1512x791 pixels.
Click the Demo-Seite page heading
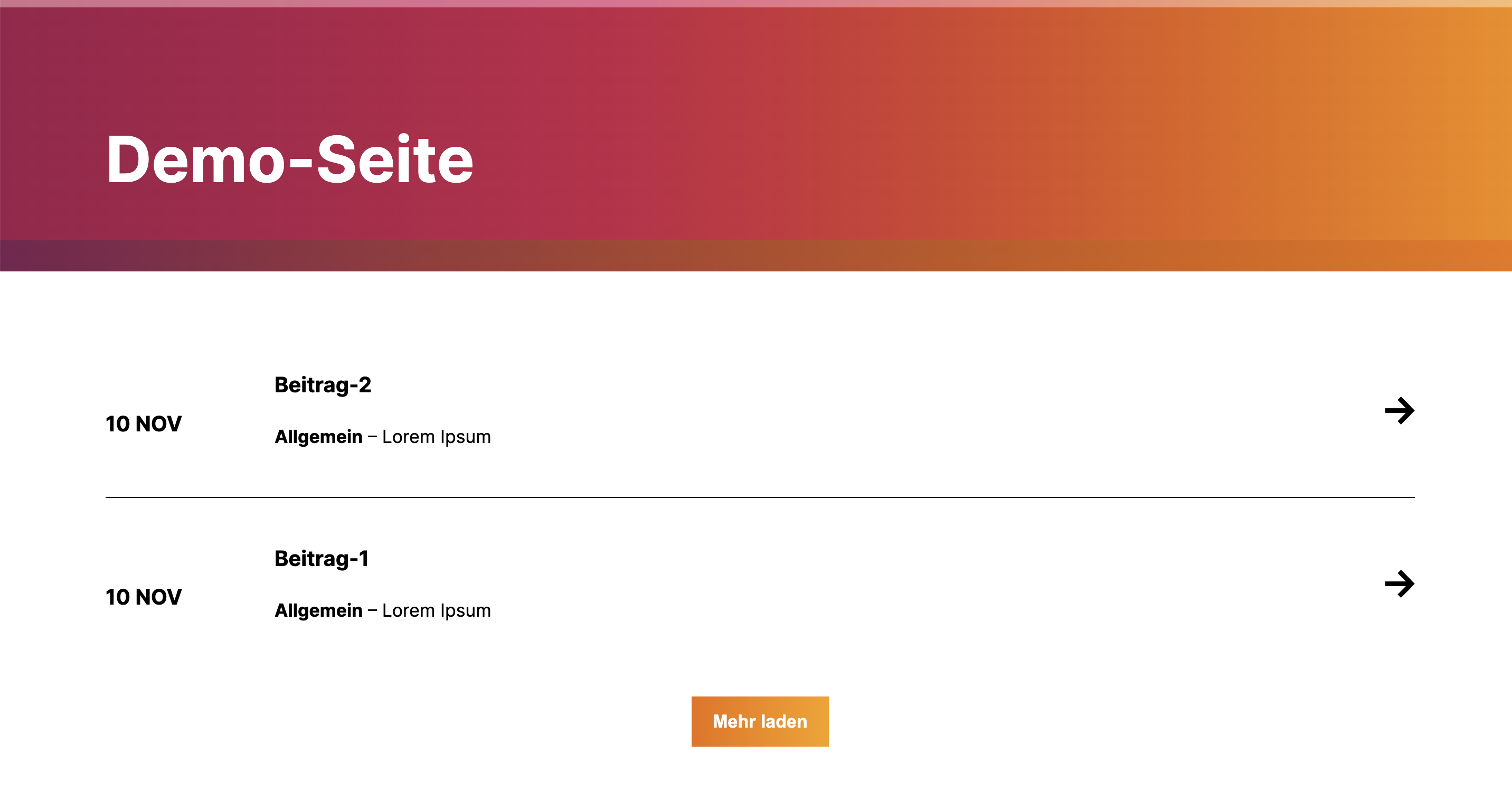[289, 159]
